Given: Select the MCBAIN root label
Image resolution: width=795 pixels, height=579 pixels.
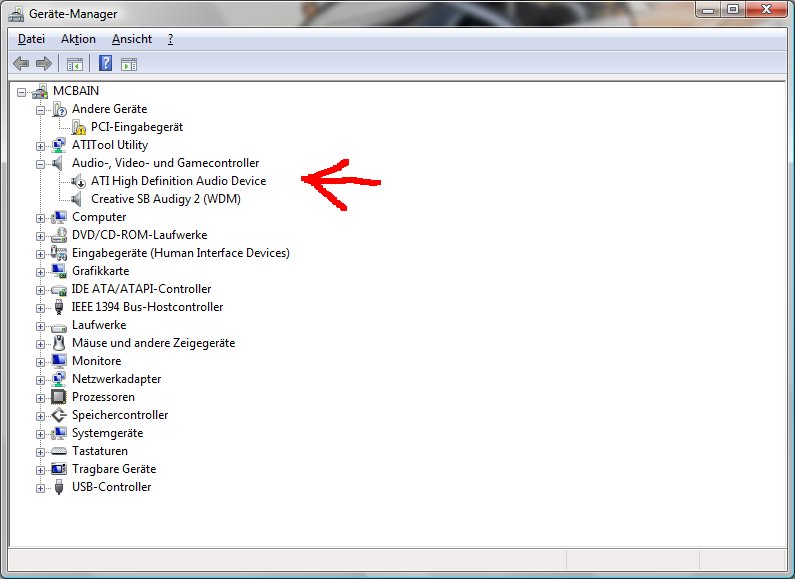Looking at the screenshot, I should [x=76, y=91].
